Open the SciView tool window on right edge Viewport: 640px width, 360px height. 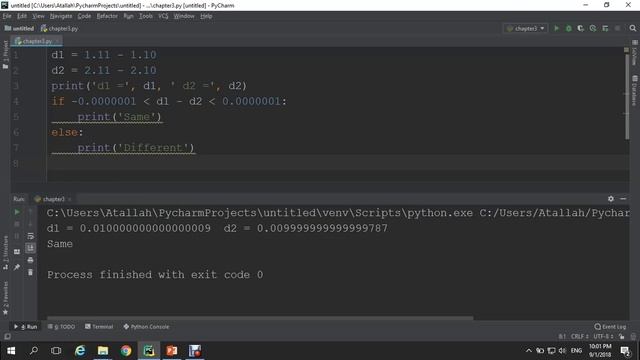[635, 53]
